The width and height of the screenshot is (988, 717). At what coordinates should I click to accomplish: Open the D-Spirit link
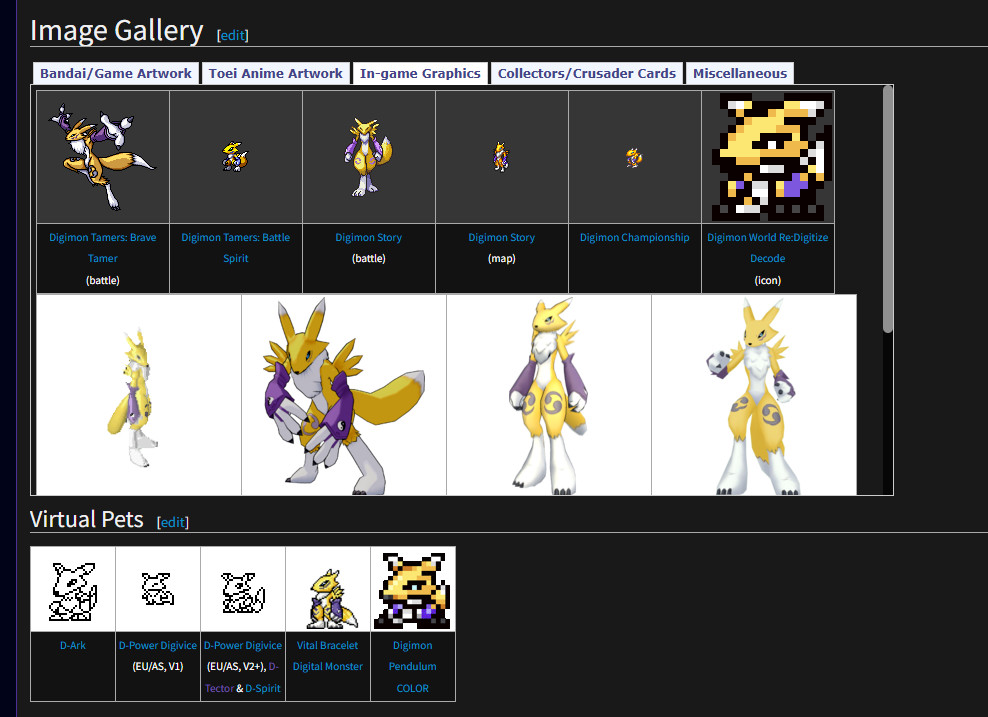point(263,689)
